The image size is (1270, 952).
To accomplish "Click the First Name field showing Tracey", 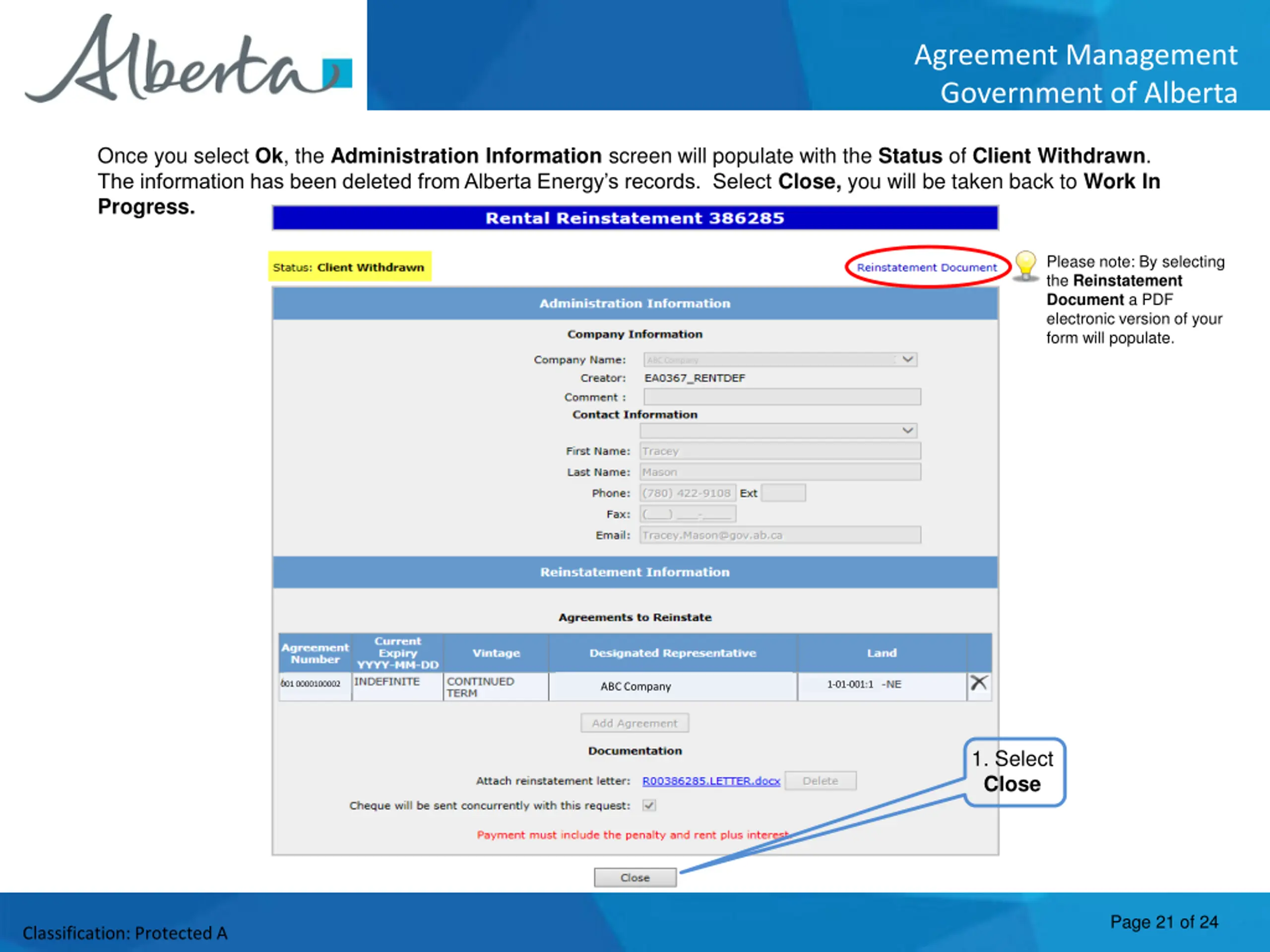I will [780, 451].
